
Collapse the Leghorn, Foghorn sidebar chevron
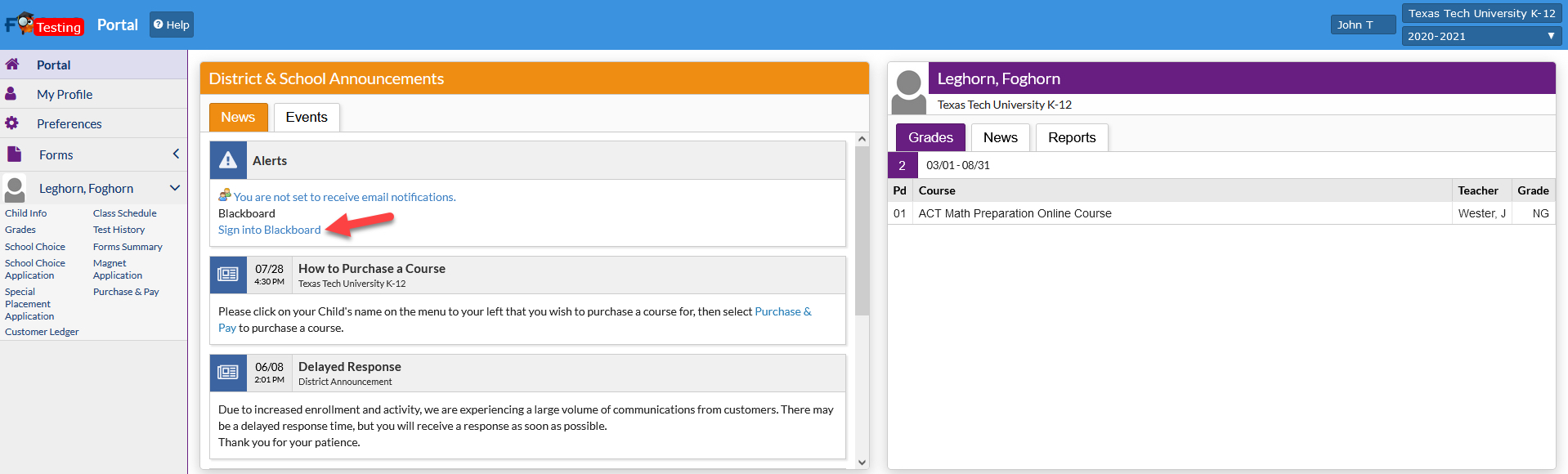click(x=175, y=188)
